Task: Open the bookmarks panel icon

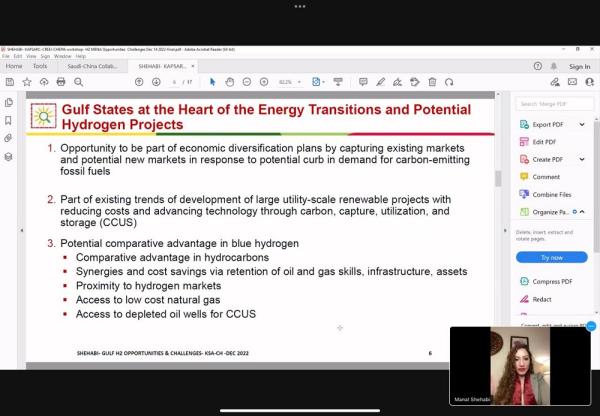Action: (8, 121)
